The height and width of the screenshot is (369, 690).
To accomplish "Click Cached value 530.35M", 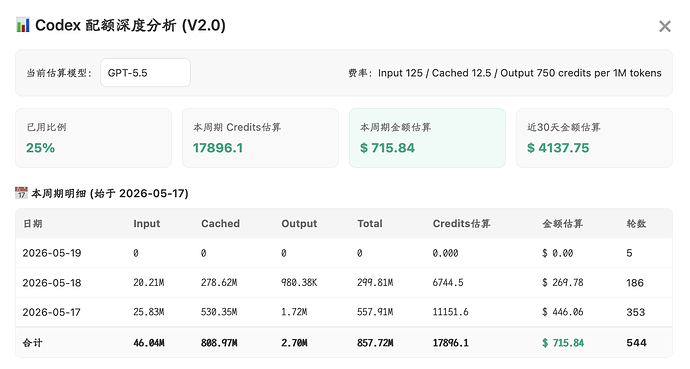I will tap(219, 312).
